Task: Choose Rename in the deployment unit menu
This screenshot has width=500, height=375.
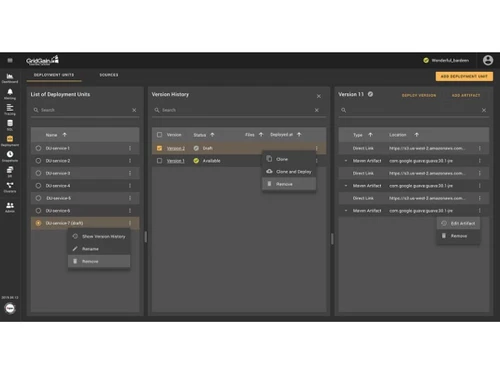Action: point(99,249)
